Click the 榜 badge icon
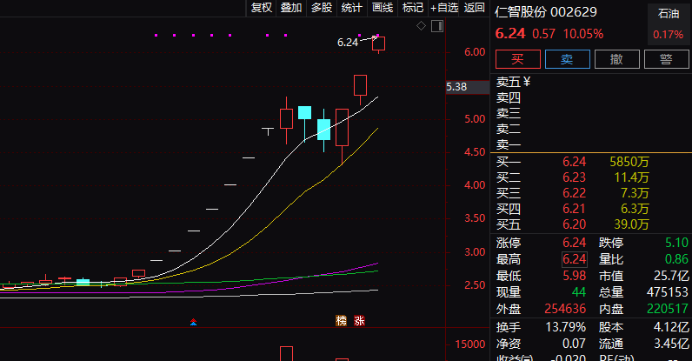Image resolution: width=693 pixels, height=361 pixels. 341,321
